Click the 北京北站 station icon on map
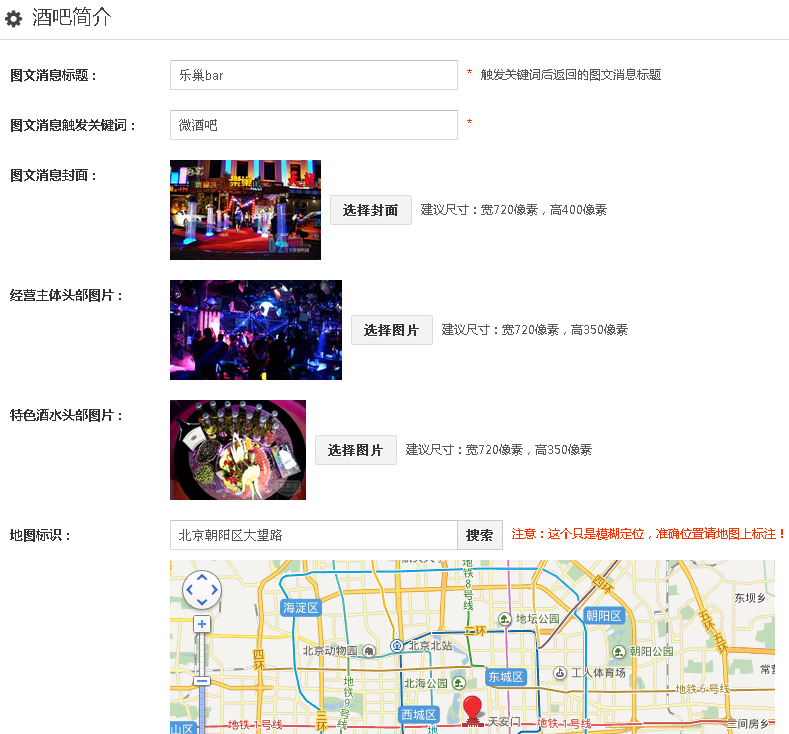 pos(397,646)
